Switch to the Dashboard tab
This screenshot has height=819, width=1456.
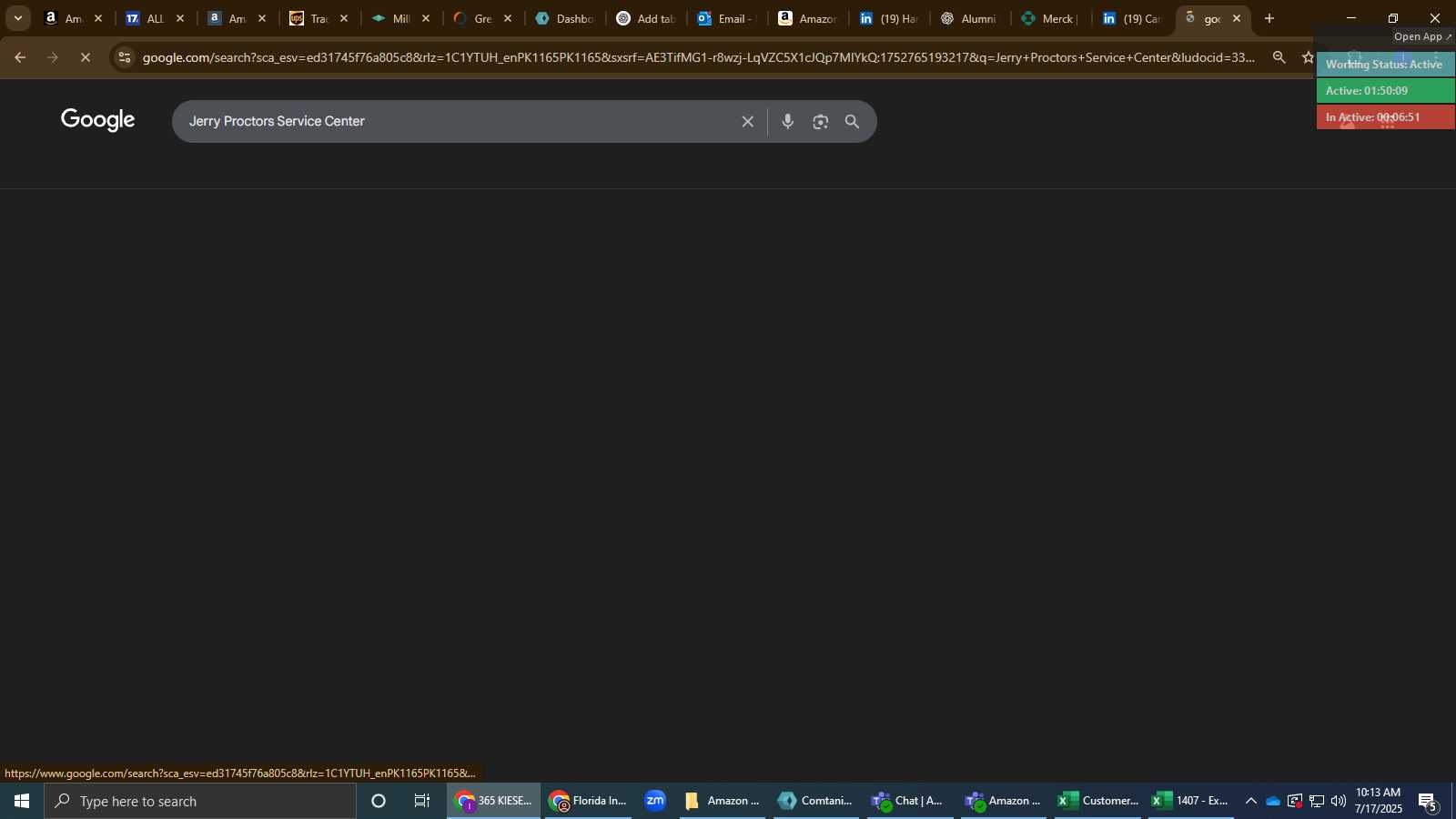564,18
